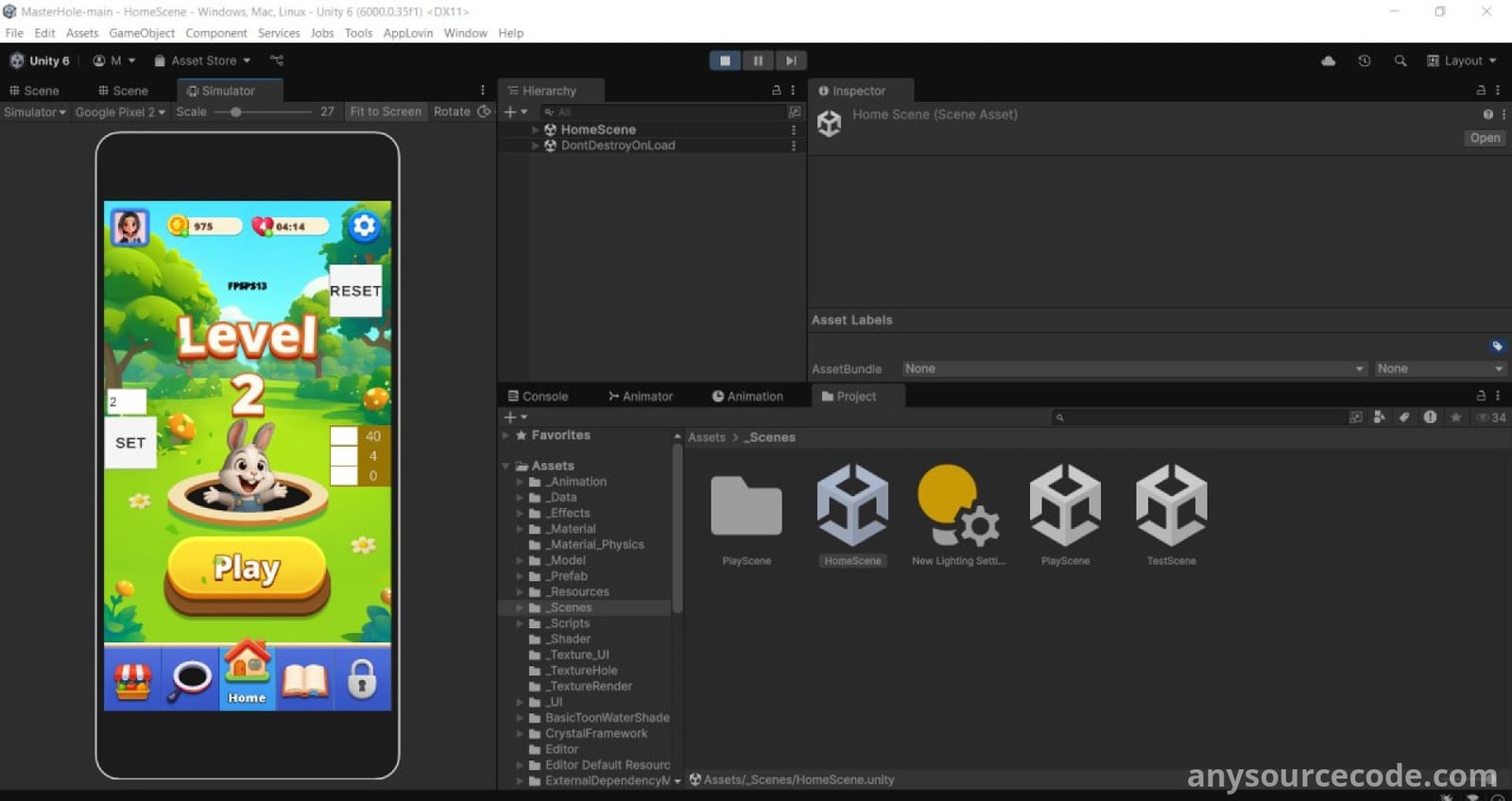Expand the DontDestroyOnLoad node

536,145
